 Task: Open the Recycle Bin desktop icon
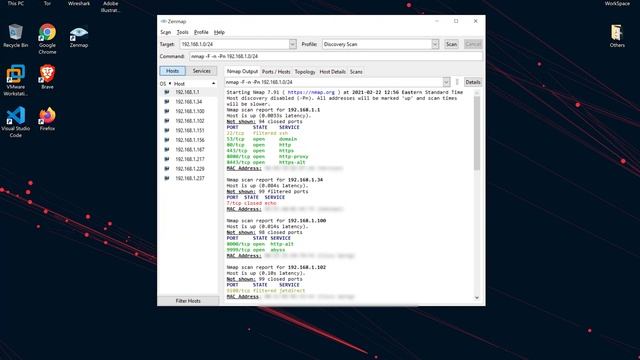click(16, 36)
